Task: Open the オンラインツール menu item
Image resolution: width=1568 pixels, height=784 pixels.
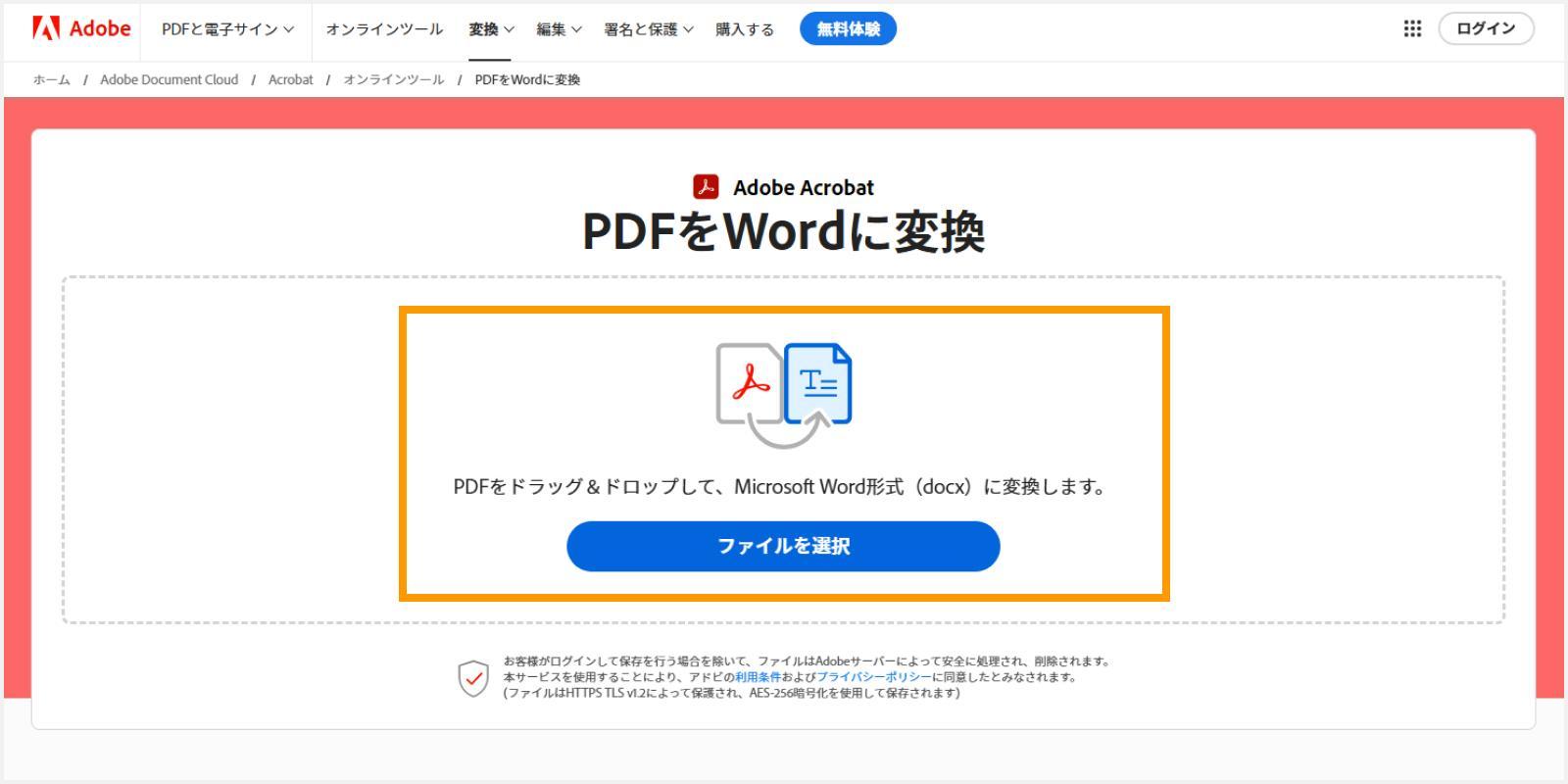Action: (384, 29)
